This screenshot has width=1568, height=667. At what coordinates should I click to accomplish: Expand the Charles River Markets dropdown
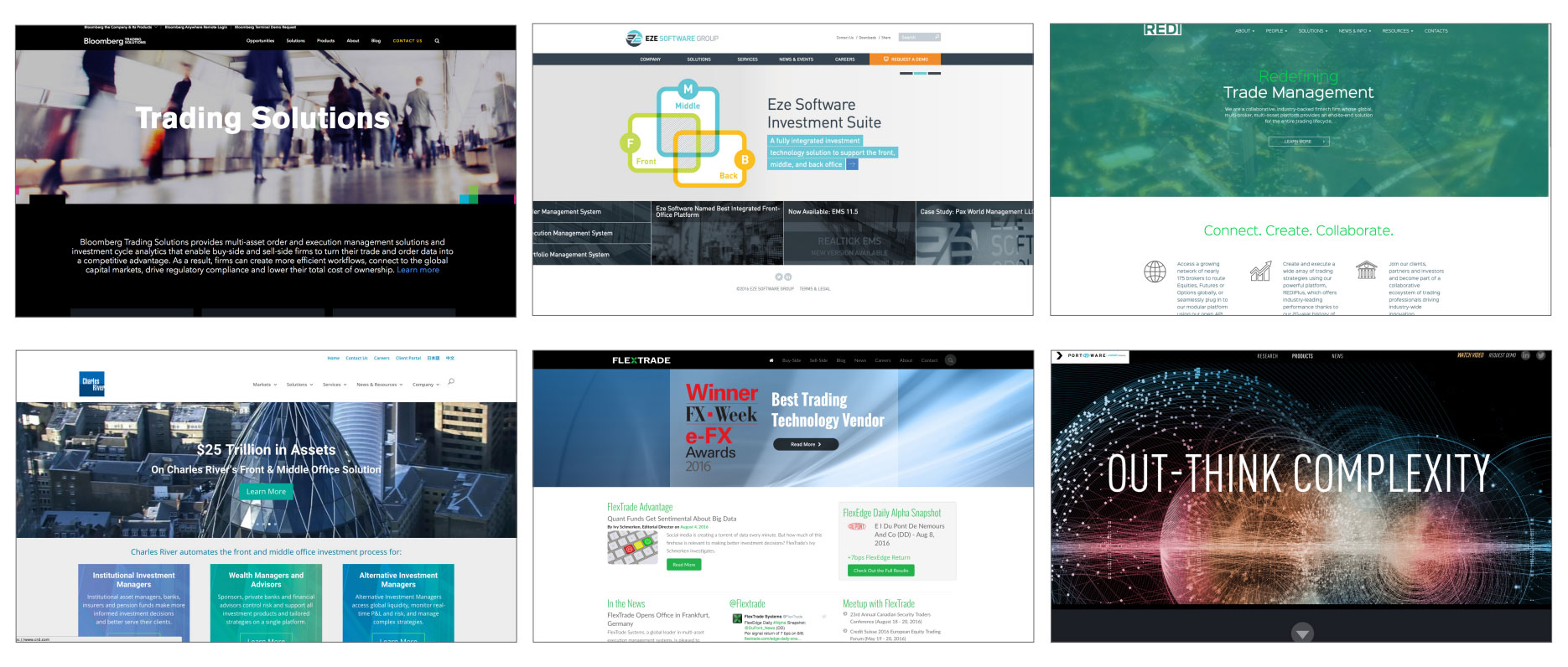264,385
